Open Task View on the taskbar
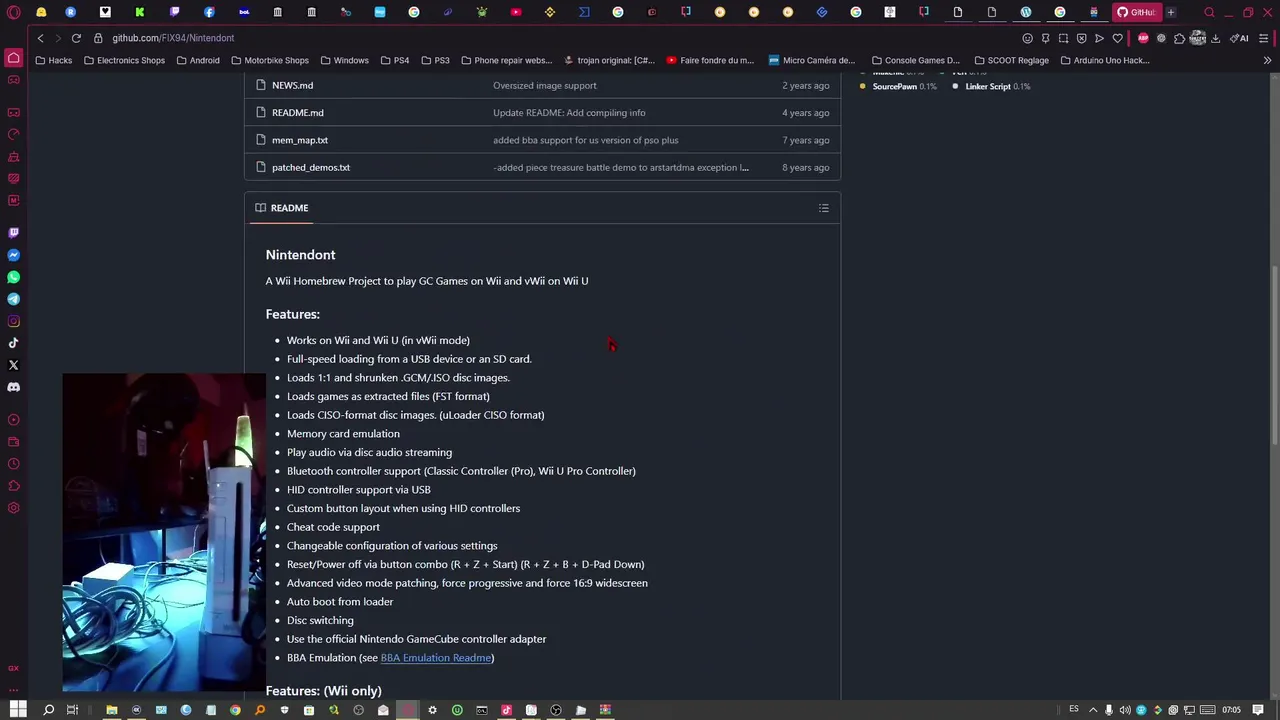Viewport: 1280px width, 720px height. point(72,710)
